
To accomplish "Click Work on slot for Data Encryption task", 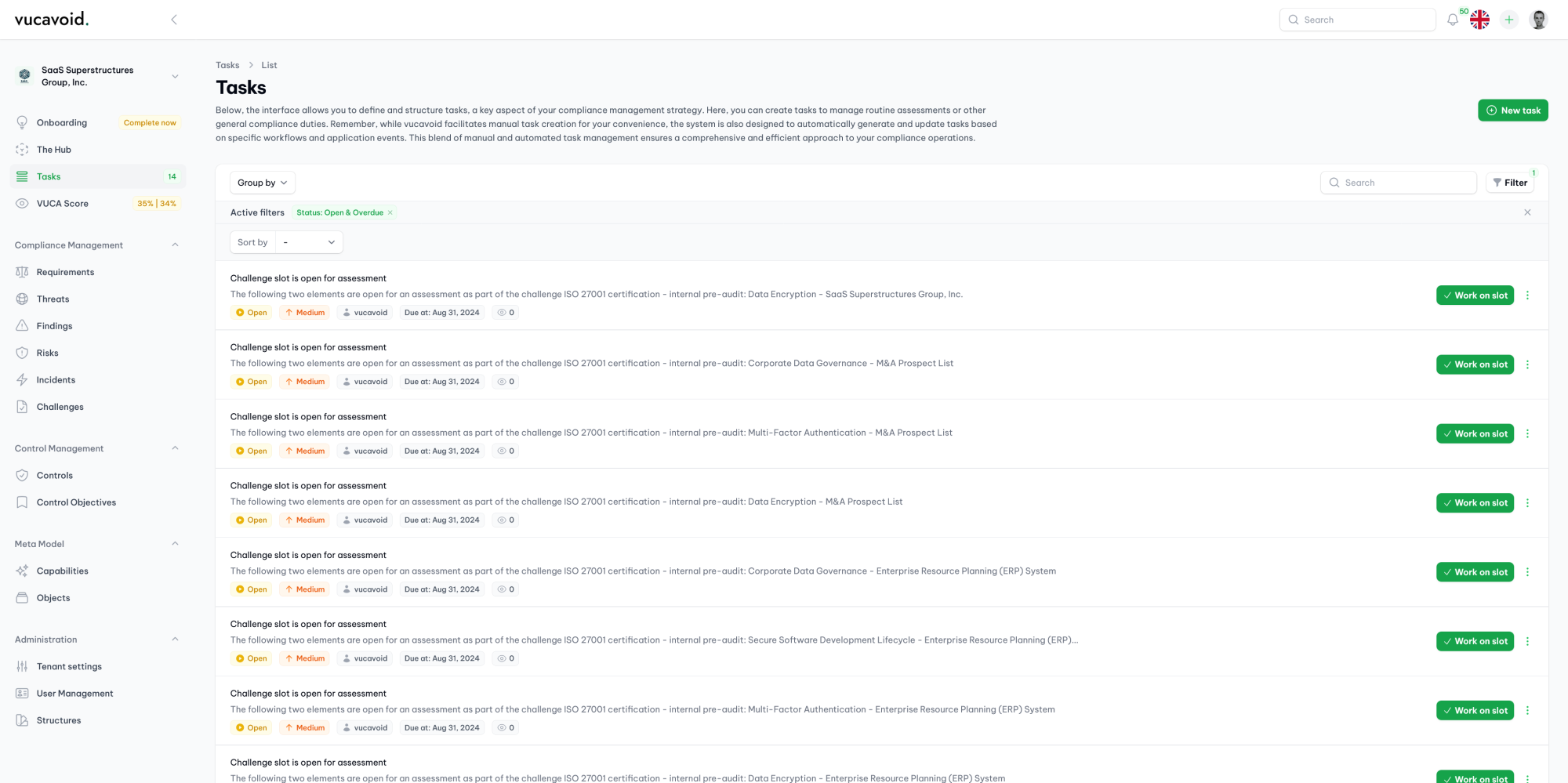I will [1475, 295].
